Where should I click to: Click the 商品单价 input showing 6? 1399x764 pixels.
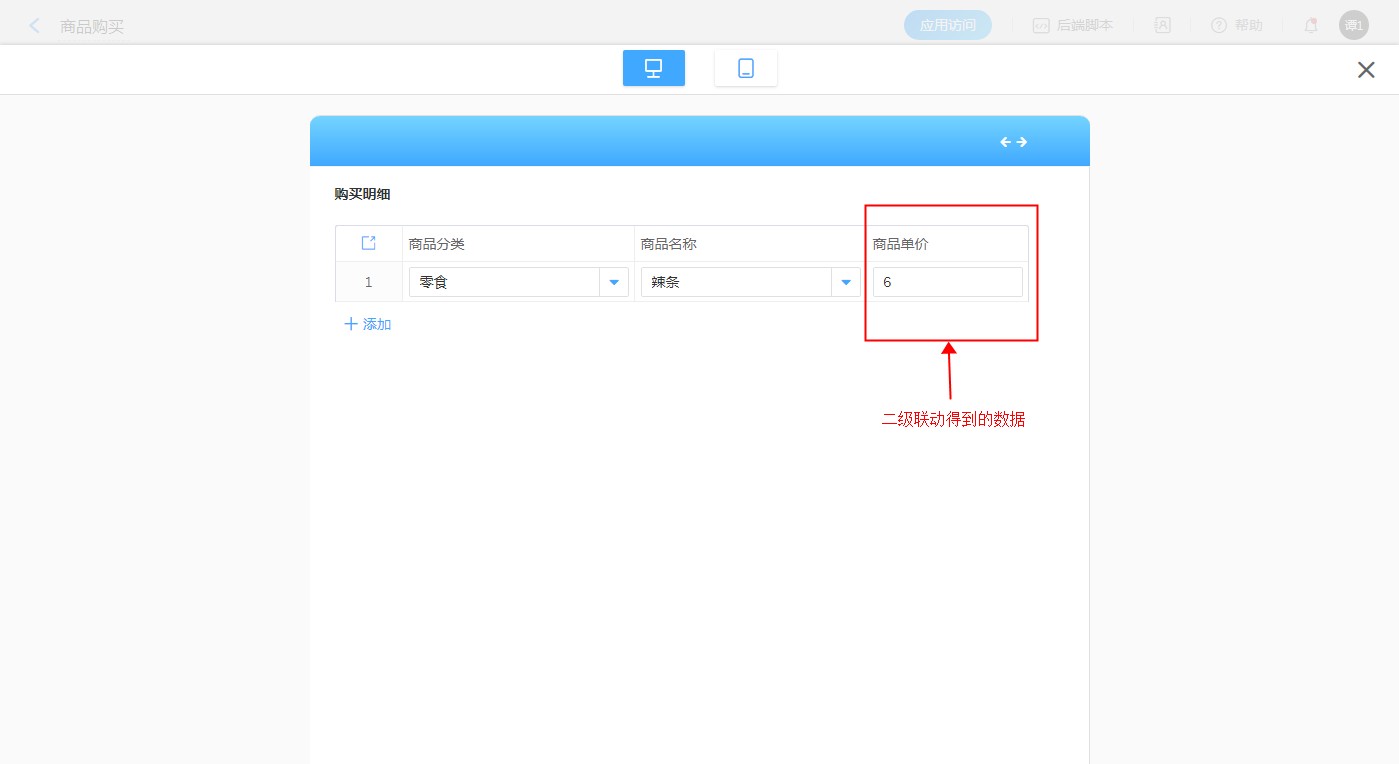coord(946,283)
